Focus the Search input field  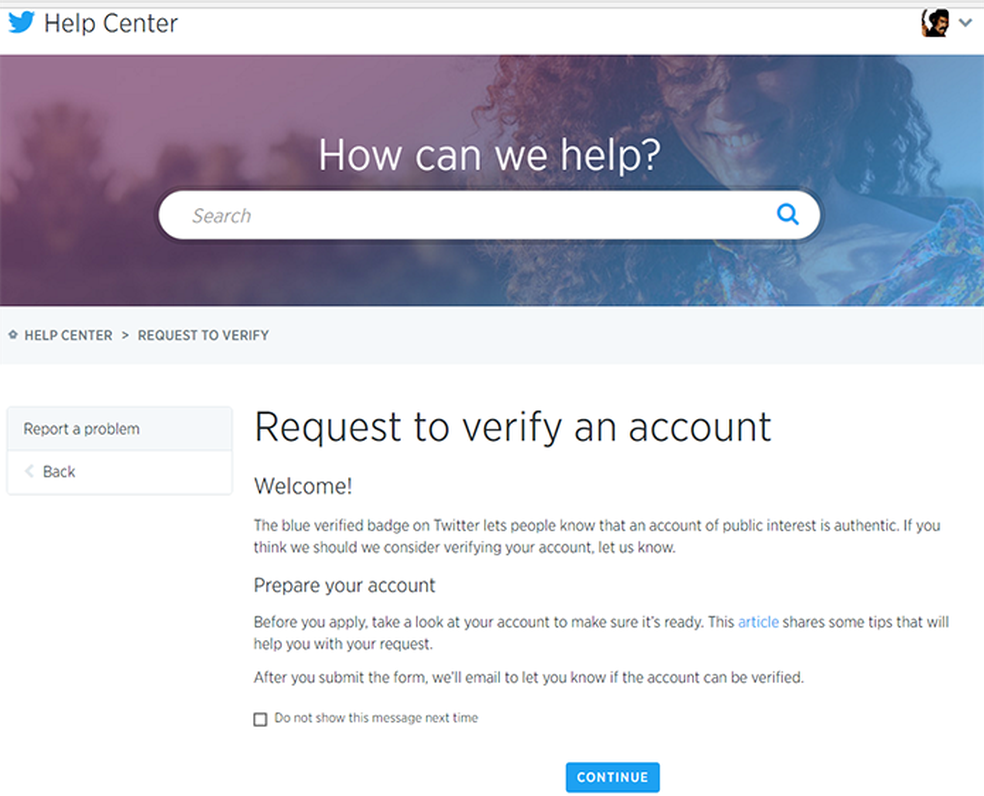(x=470, y=215)
